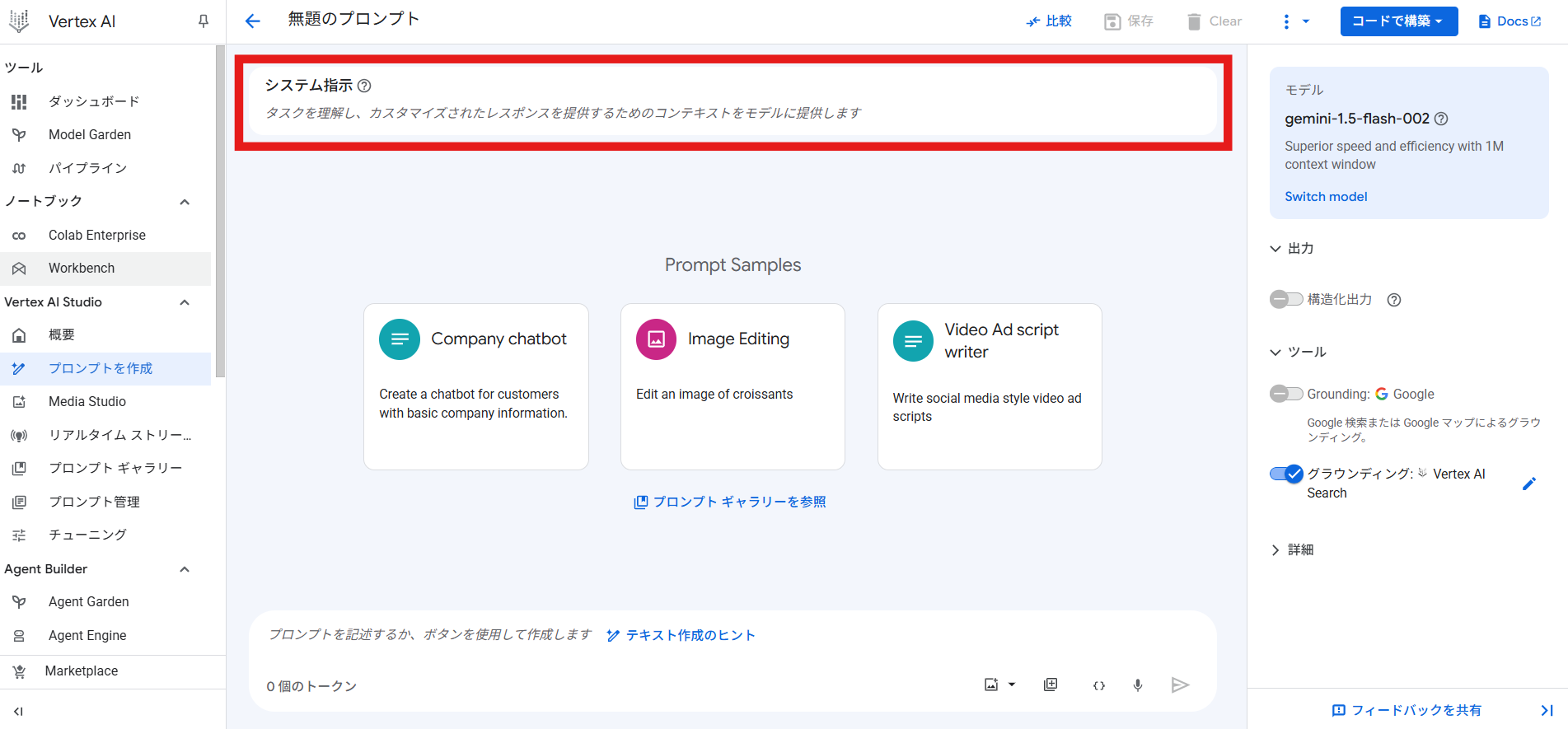
Task: Click the プロンプト管理 sidebar icon
Action: [19, 502]
